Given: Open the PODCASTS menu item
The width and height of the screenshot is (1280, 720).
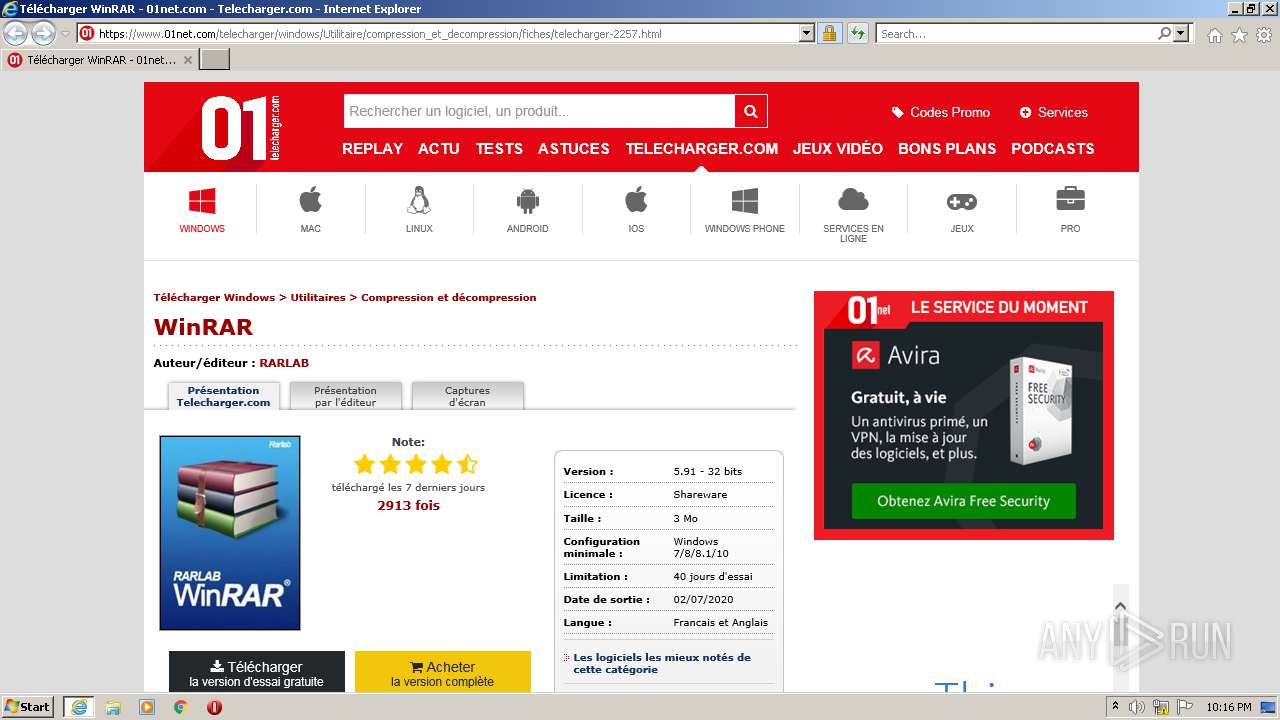Looking at the screenshot, I should [x=1053, y=149].
